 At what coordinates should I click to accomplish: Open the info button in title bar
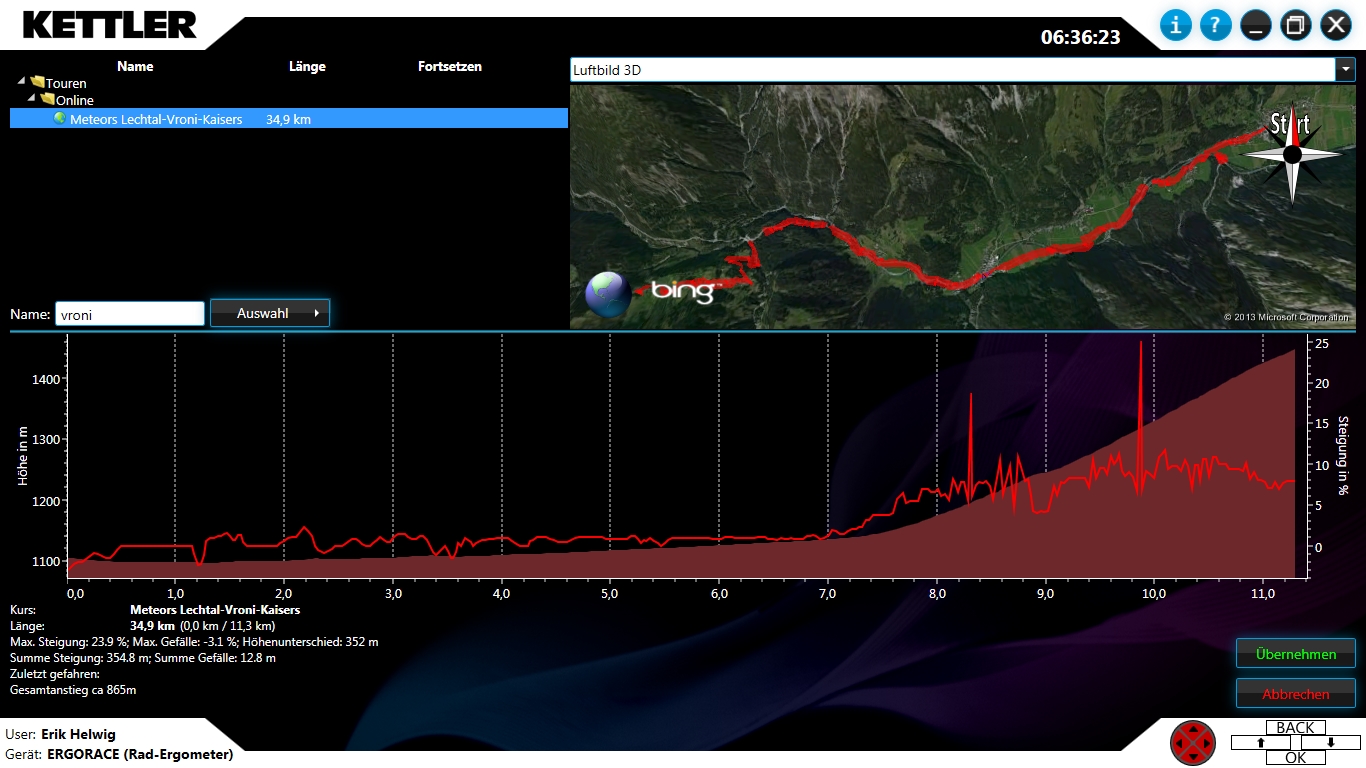point(1175,25)
